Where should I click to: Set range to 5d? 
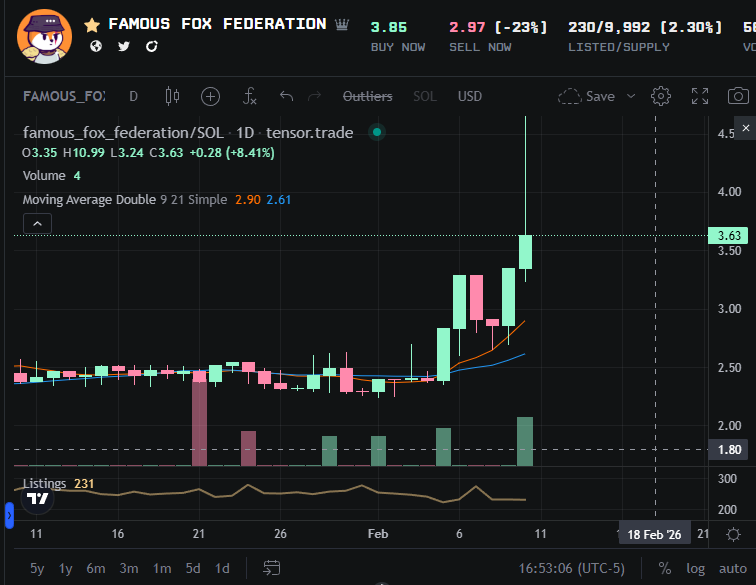193,569
